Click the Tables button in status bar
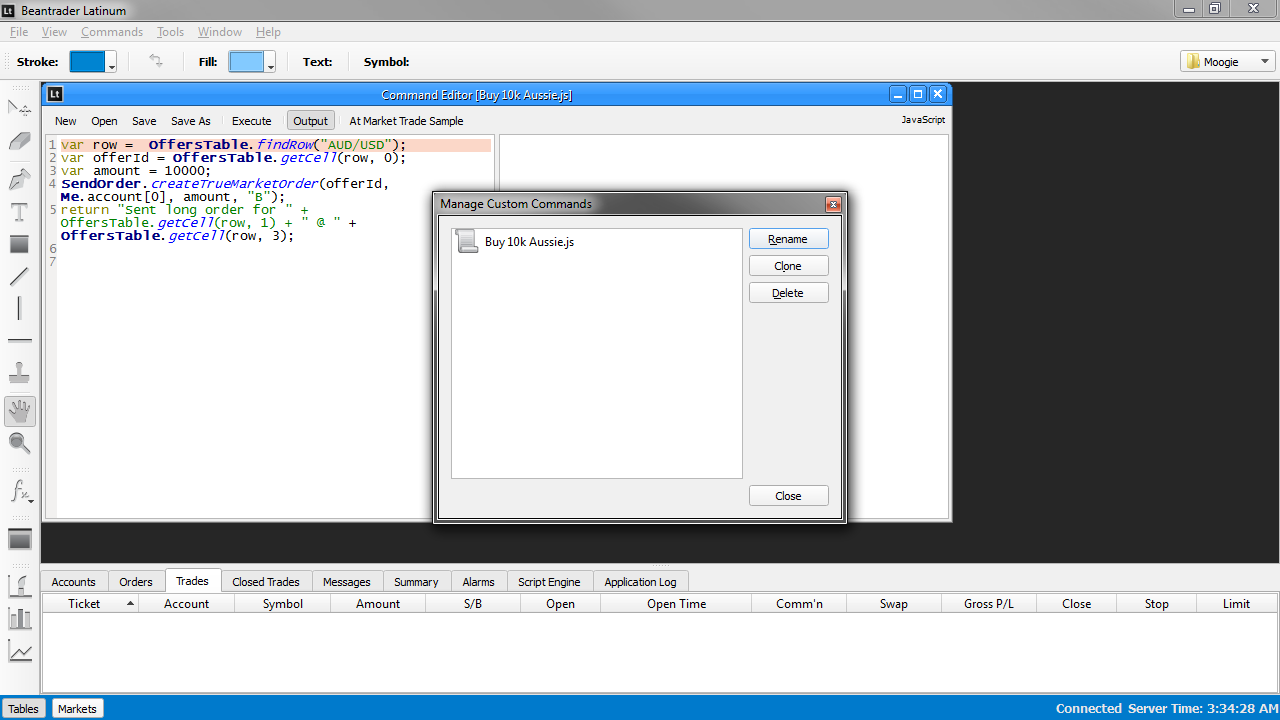Screen dimensions: 1280x720 coord(24,709)
